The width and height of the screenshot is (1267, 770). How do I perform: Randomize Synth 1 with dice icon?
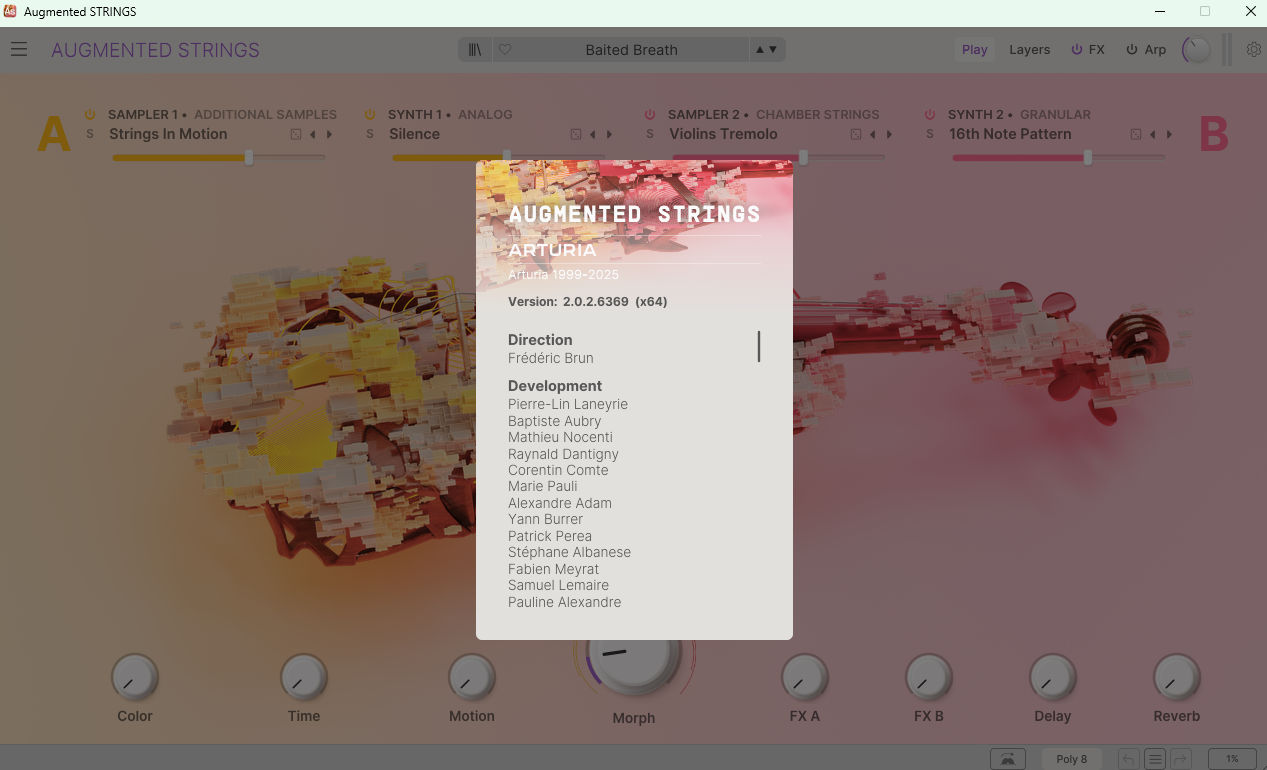[576, 134]
